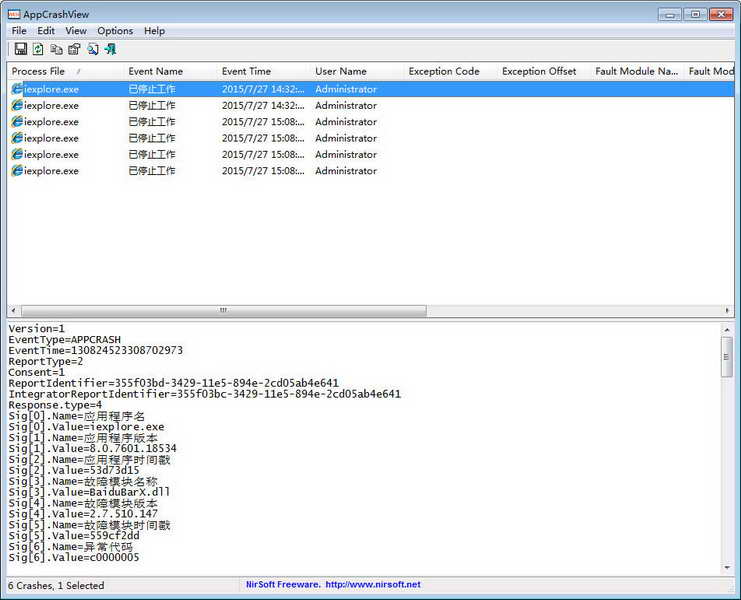Click the Exit toolbar icon
The height and width of the screenshot is (600, 741).
pyautogui.click(x=111, y=49)
